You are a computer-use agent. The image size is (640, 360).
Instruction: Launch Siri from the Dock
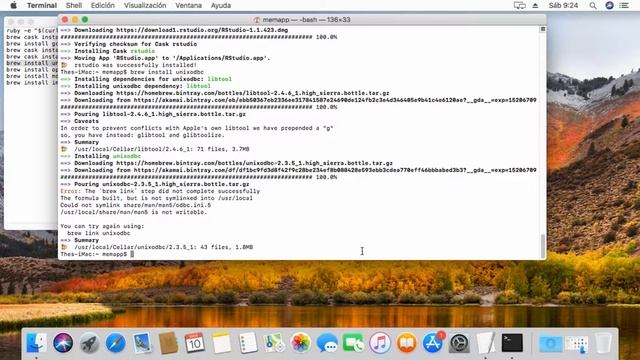(x=63, y=342)
